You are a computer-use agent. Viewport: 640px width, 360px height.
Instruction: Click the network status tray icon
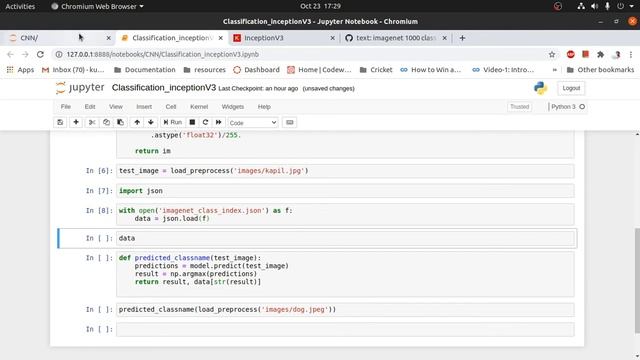(x=581, y=6)
